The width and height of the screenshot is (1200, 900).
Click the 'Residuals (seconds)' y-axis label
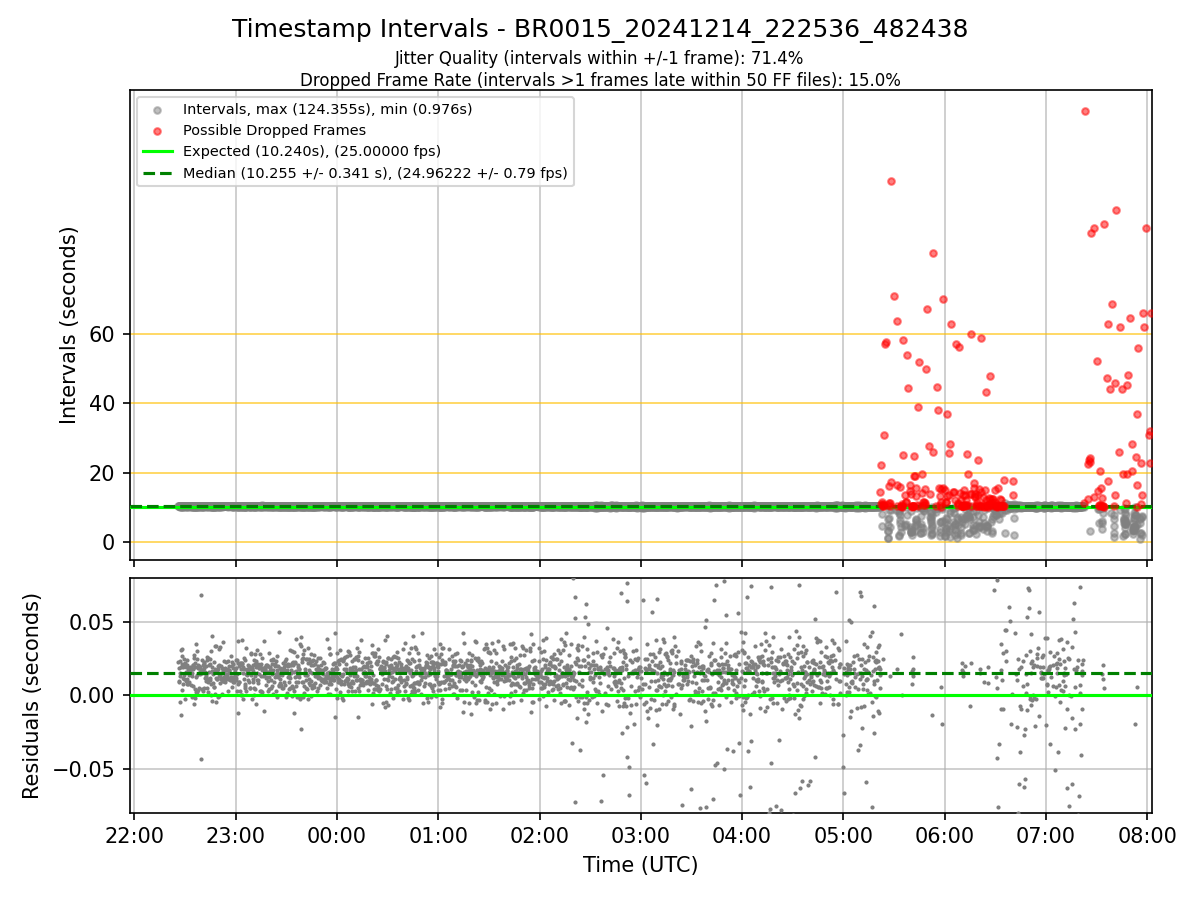click(32, 696)
